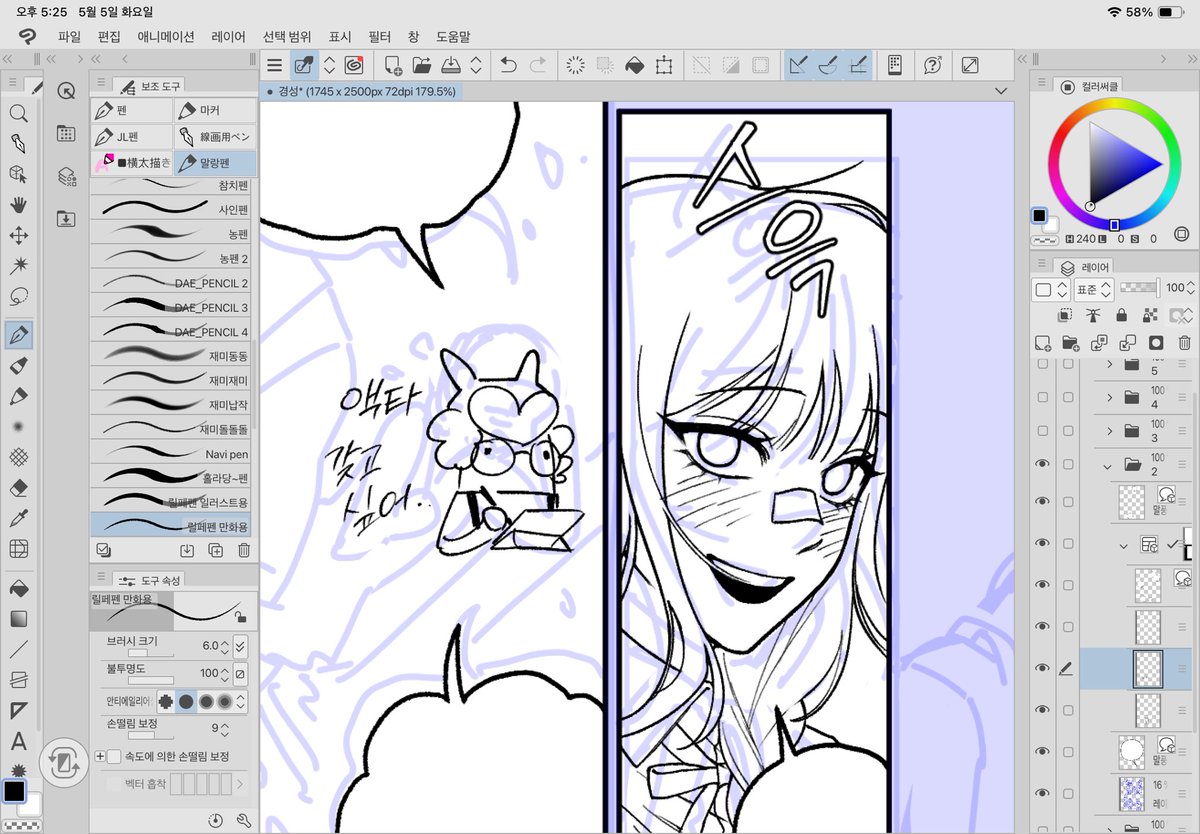Delete sub tool with trash icon
This screenshot has height=834, width=1200.
pos(244,550)
